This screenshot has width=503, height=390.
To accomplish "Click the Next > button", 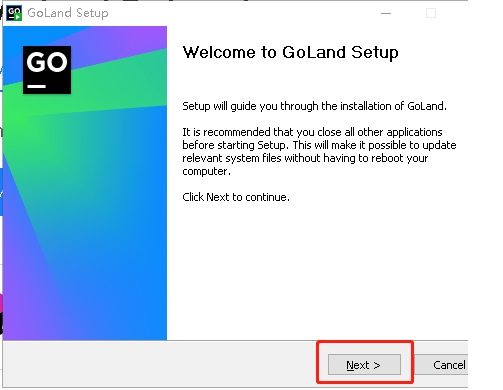I will point(364,365).
